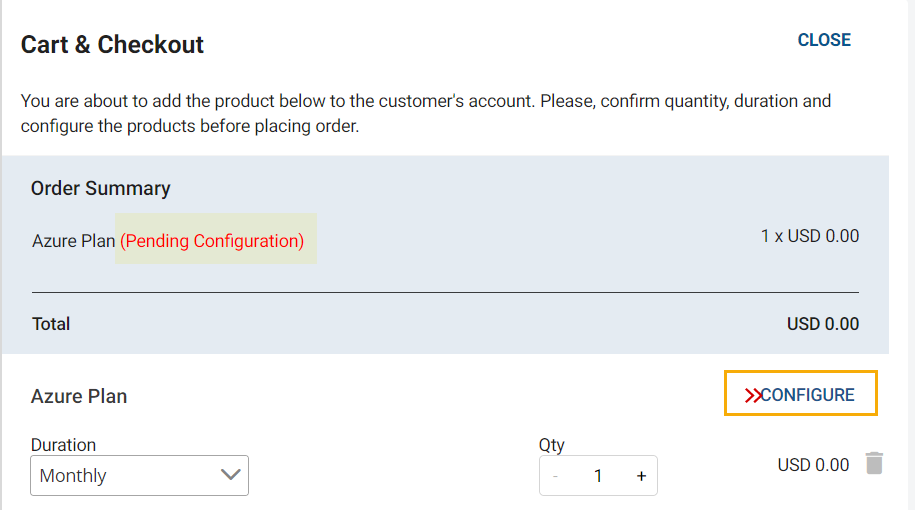Close the Cart & Checkout dialog
915x510 pixels.
pyautogui.click(x=824, y=40)
